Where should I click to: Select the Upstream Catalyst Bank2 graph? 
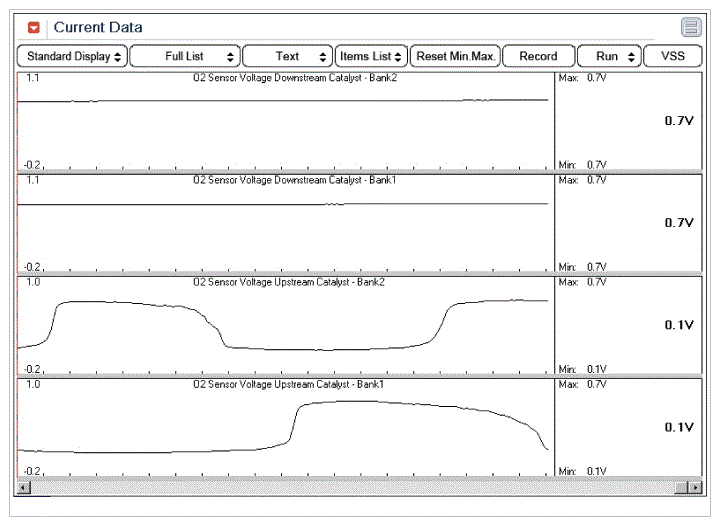tap(284, 325)
